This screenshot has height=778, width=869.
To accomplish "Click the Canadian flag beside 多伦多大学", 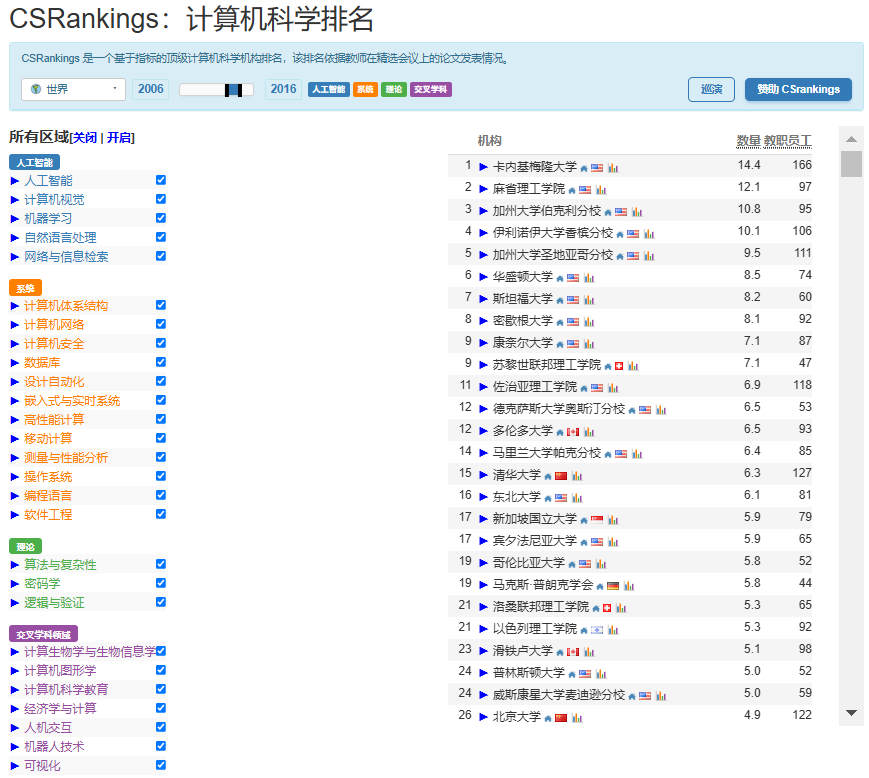I will click(573, 432).
